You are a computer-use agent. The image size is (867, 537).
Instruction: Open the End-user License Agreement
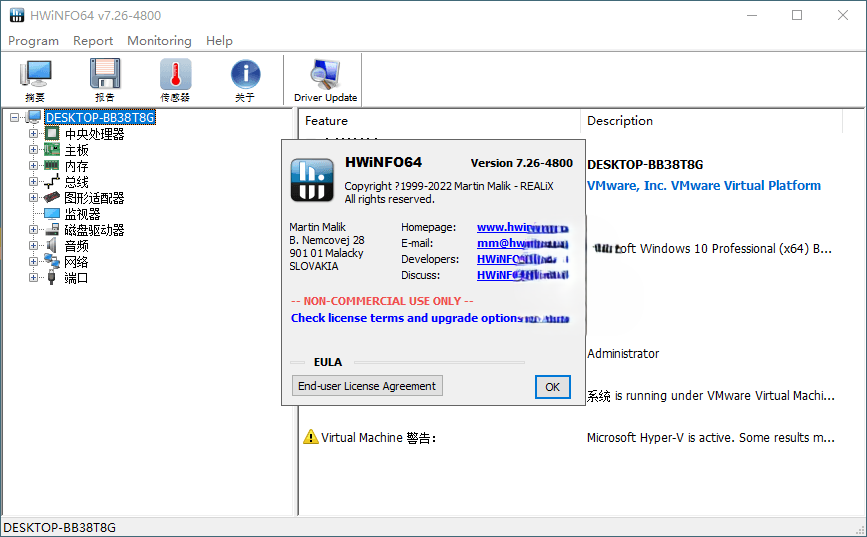[367, 386]
